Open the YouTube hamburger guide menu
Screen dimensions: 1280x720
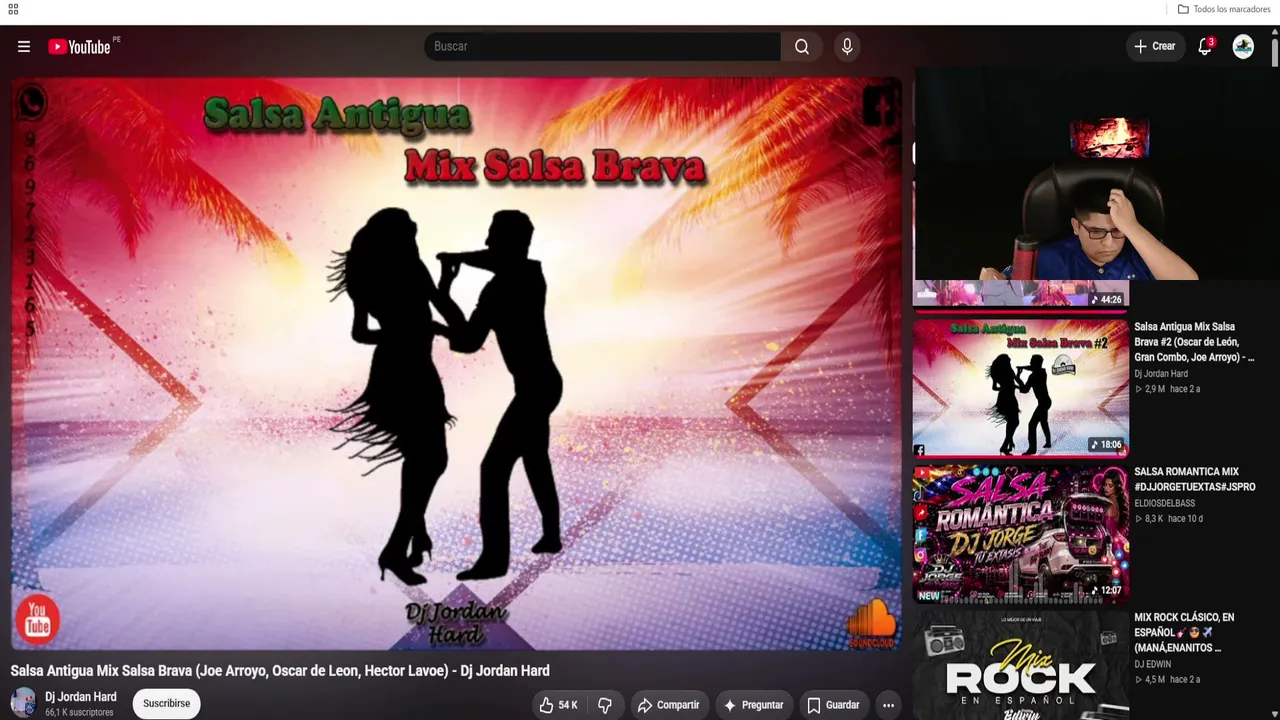[x=24, y=46]
